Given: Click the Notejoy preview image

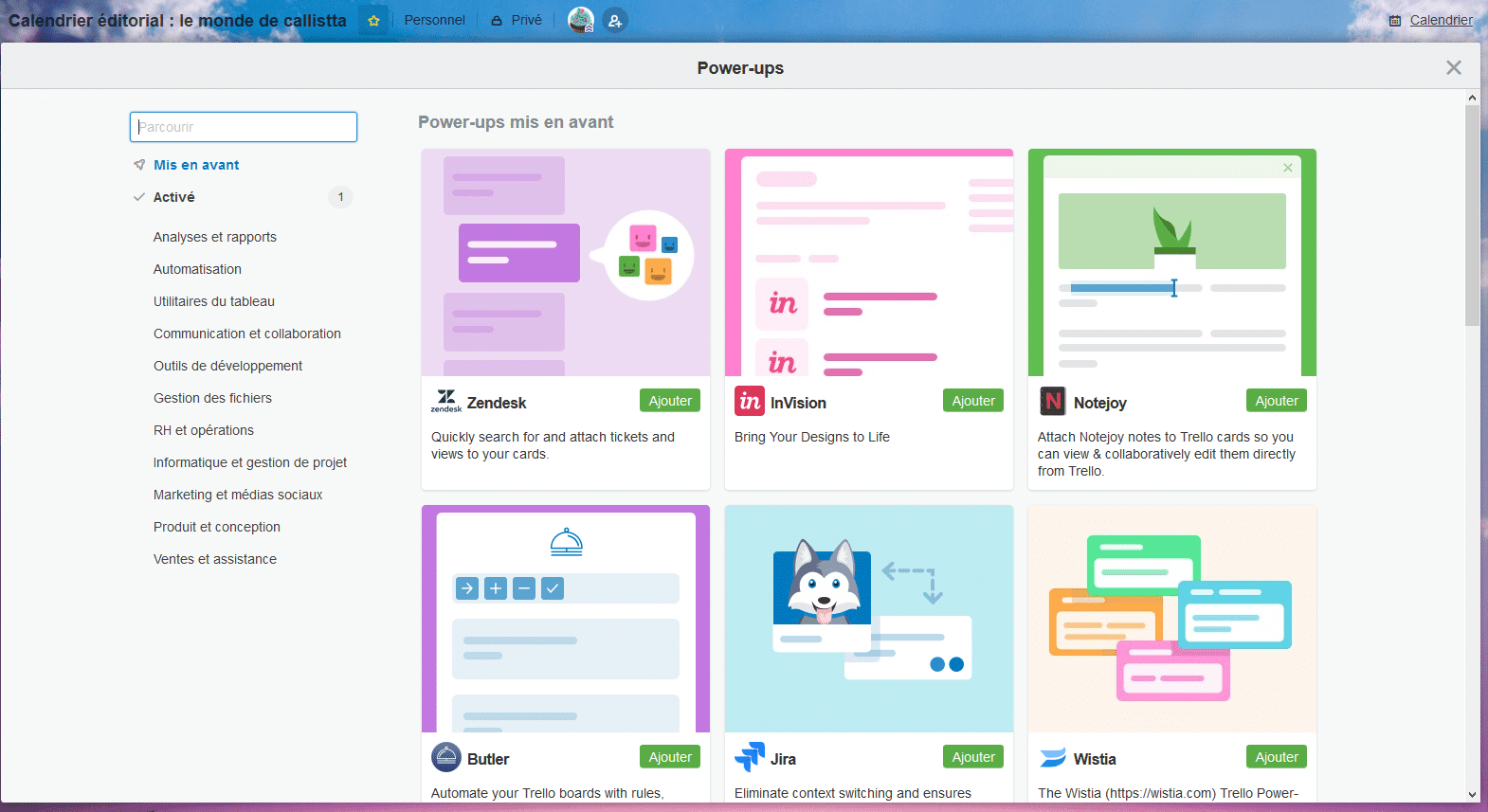Looking at the screenshot, I should [x=1172, y=262].
